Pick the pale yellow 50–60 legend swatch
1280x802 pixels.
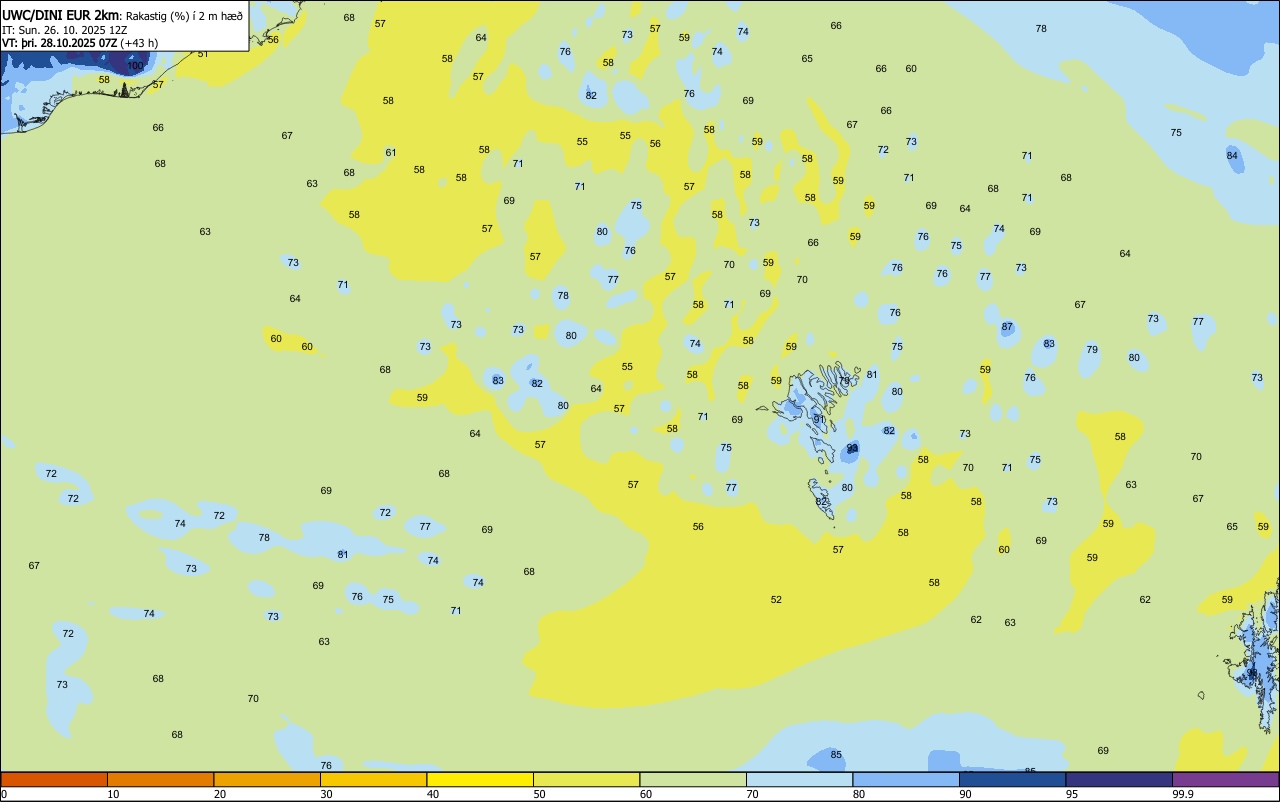(x=586, y=779)
